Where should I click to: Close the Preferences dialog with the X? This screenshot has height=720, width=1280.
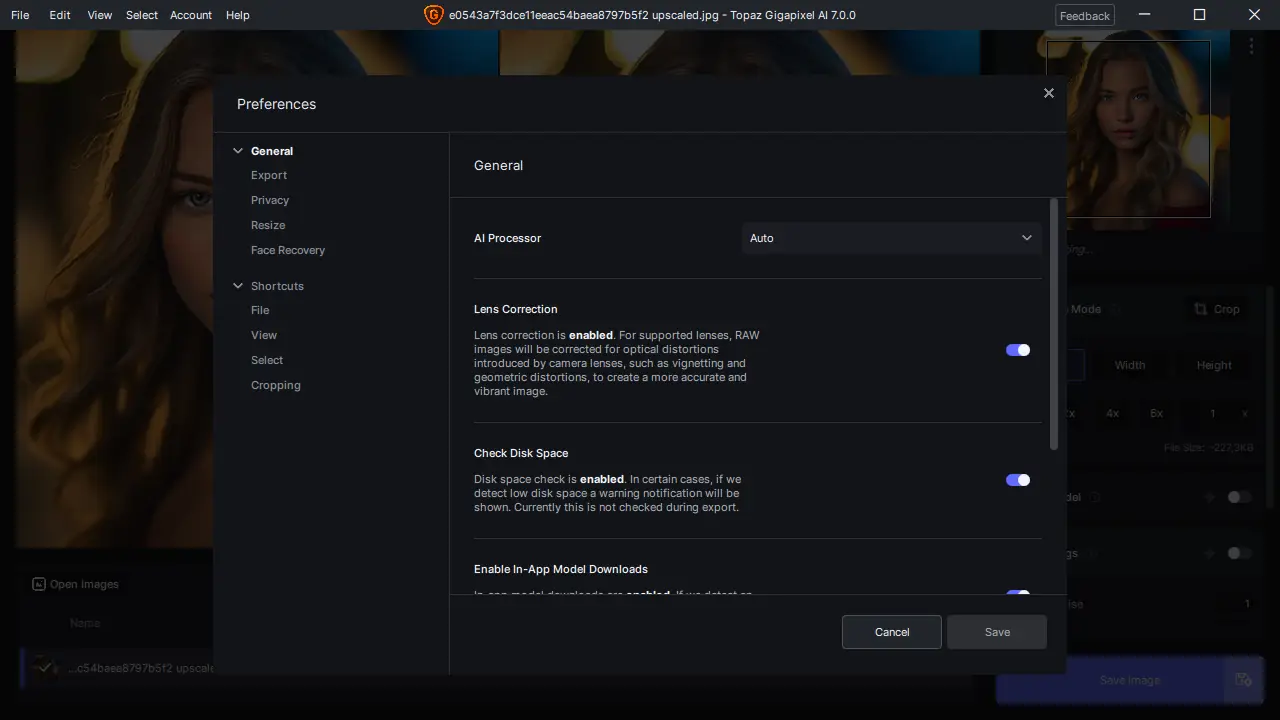pyautogui.click(x=1048, y=93)
